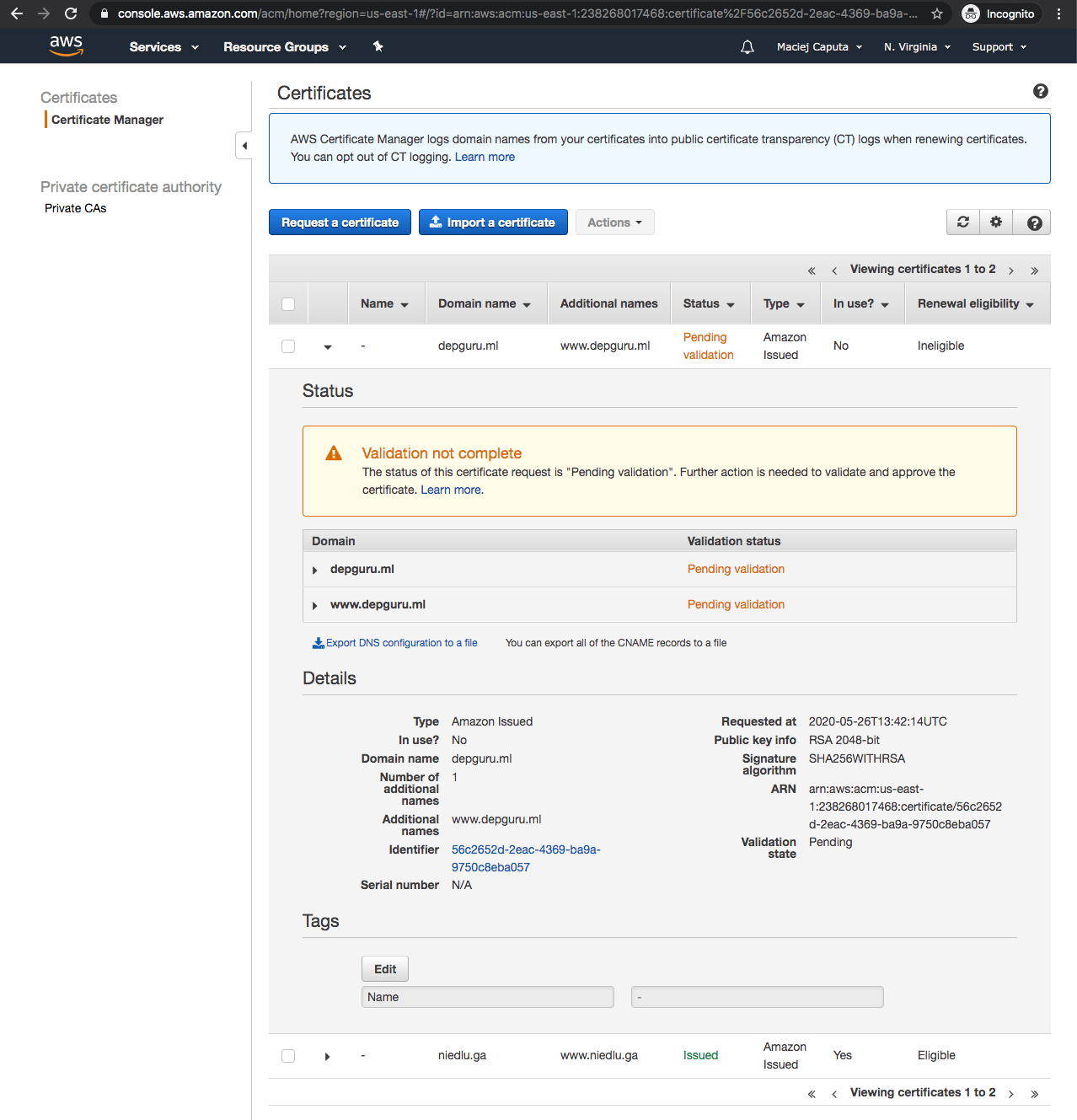This screenshot has height=1120, width=1077.
Task: Open the N. Virginia region menu
Action: 917,47
